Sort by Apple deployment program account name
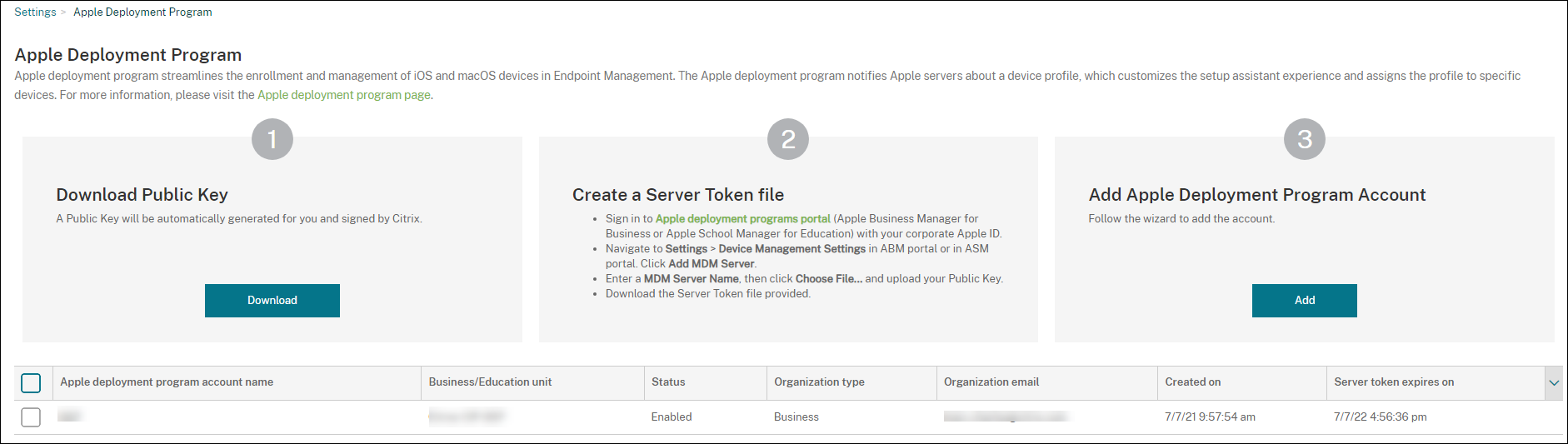 pyautogui.click(x=167, y=382)
